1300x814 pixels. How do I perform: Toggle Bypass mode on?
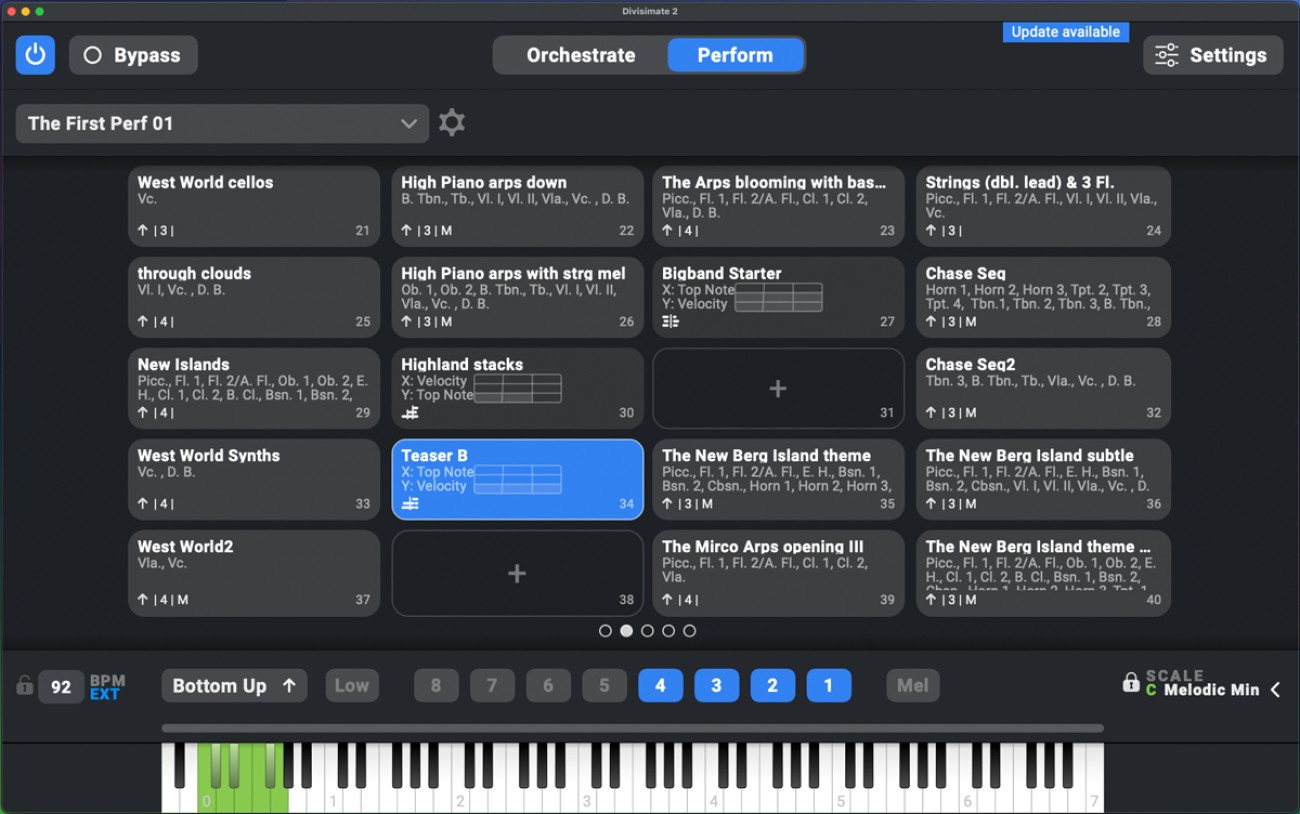(x=133, y=55)
